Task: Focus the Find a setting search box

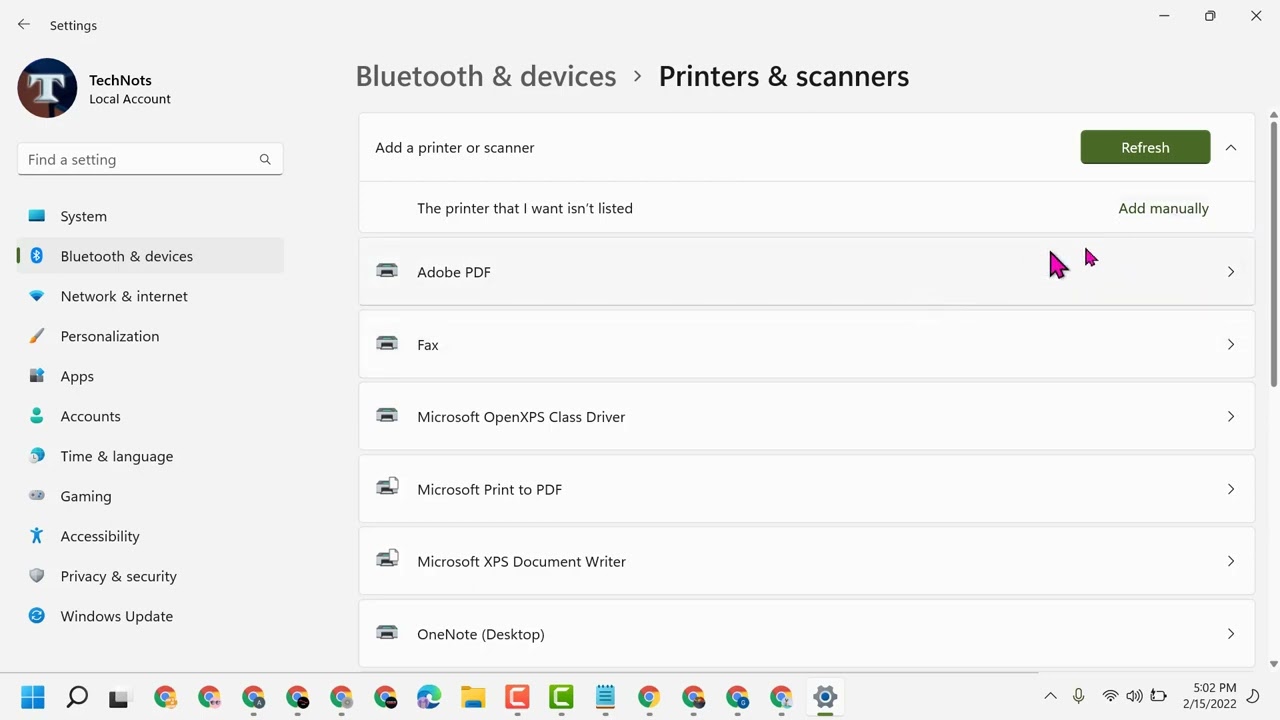Action: 150,159
